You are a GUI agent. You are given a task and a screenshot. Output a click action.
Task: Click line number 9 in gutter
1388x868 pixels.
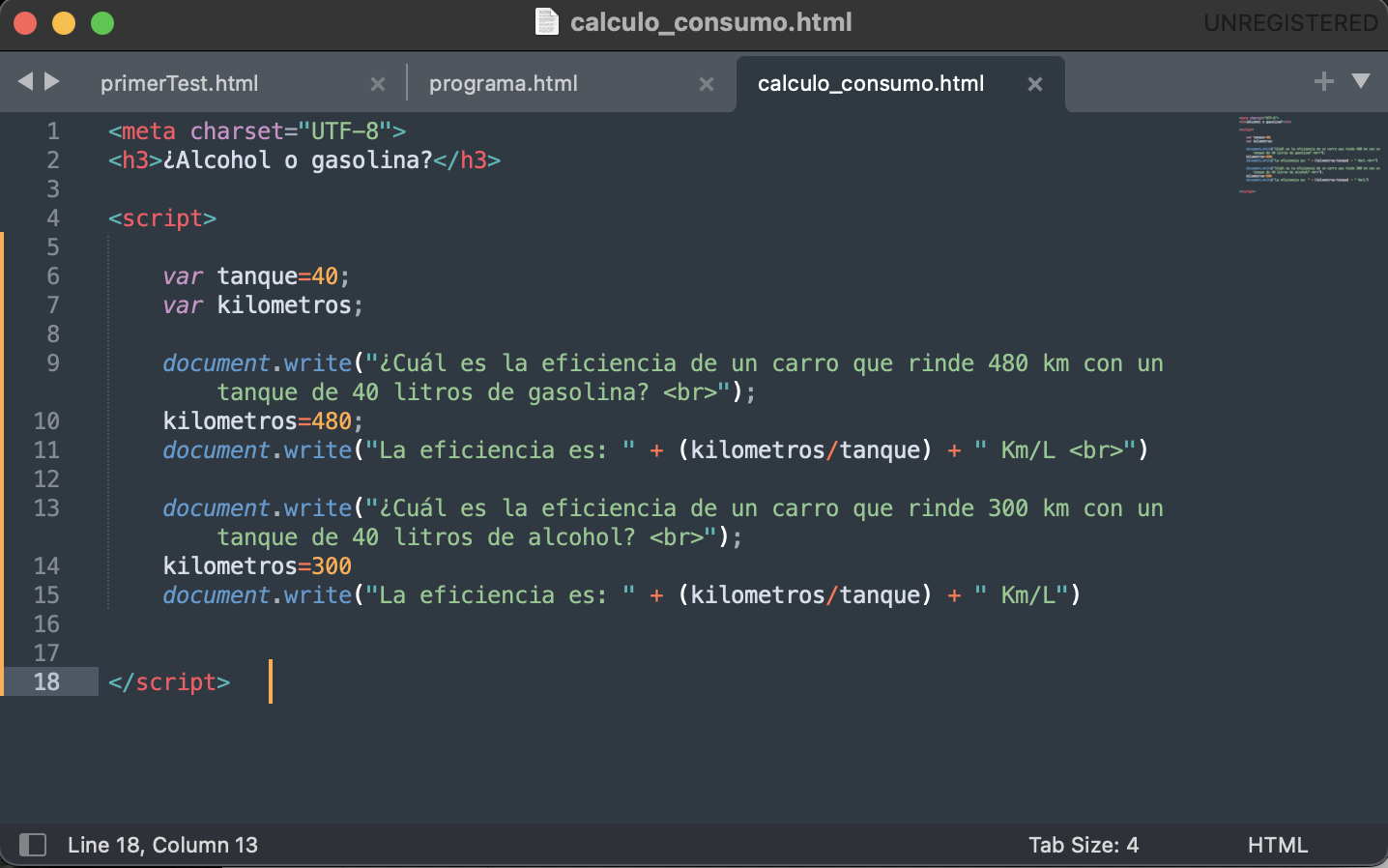[53, 363]
